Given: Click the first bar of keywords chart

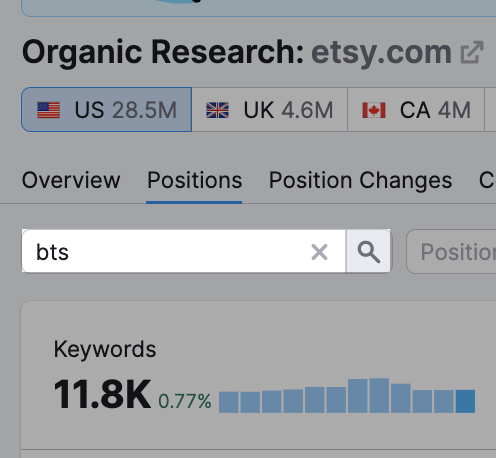Looking at the screenshot, I should [x=229, y=402].
